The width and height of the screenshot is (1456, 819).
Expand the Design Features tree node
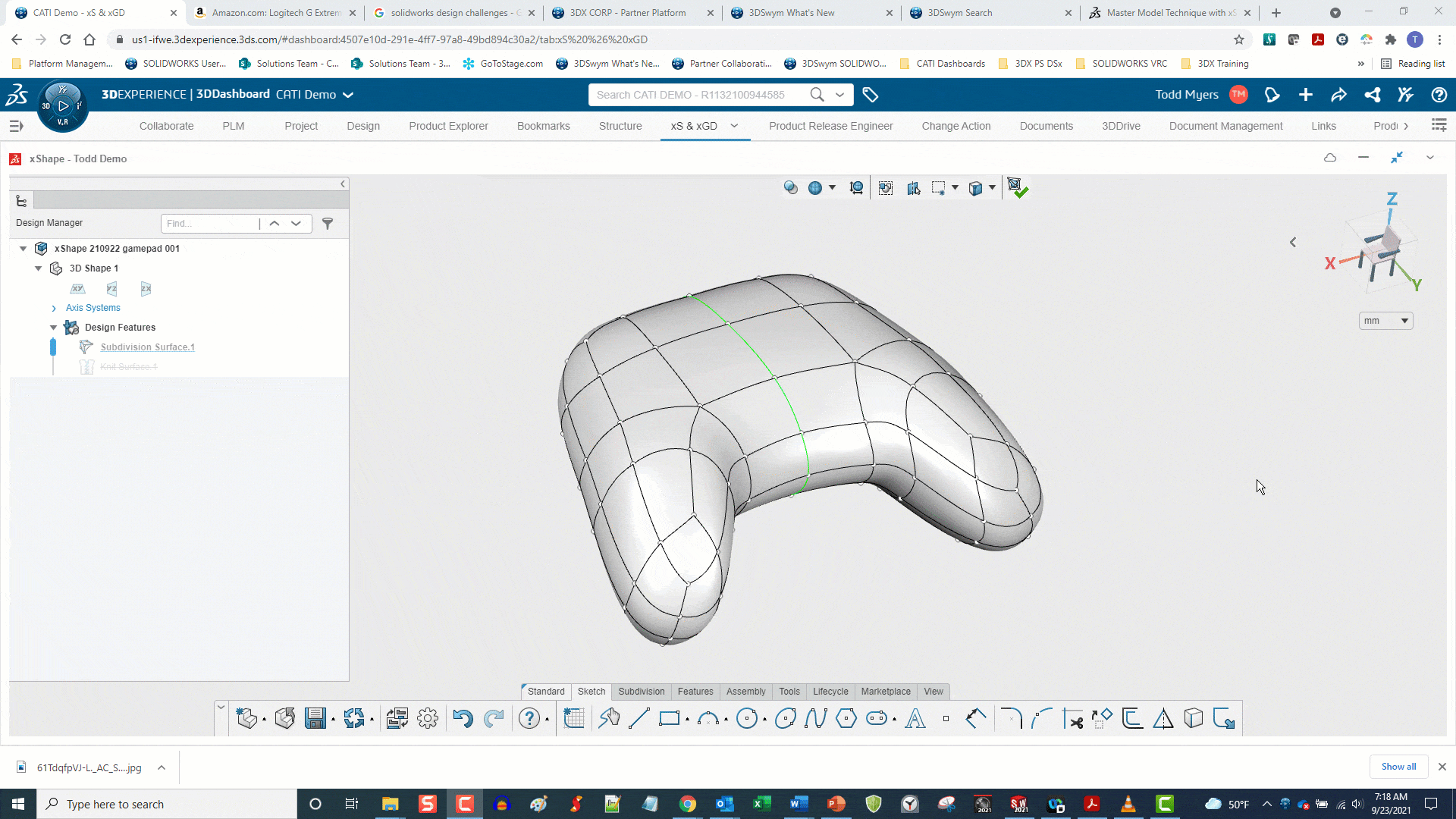(53, 327)
